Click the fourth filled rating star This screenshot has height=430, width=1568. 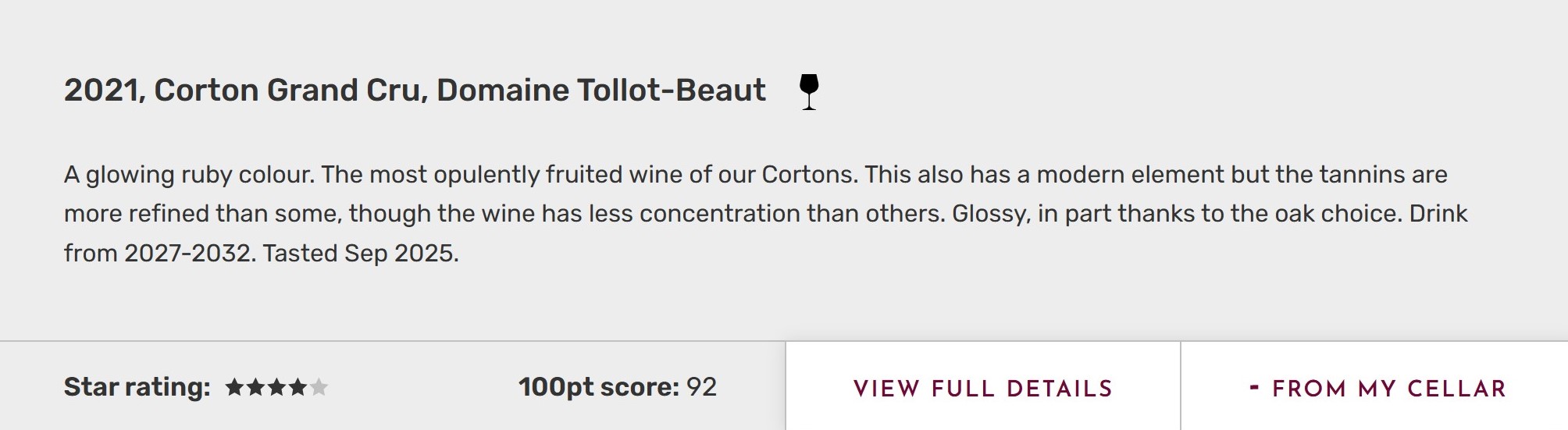pyautogui.click(x=298, y=387)
